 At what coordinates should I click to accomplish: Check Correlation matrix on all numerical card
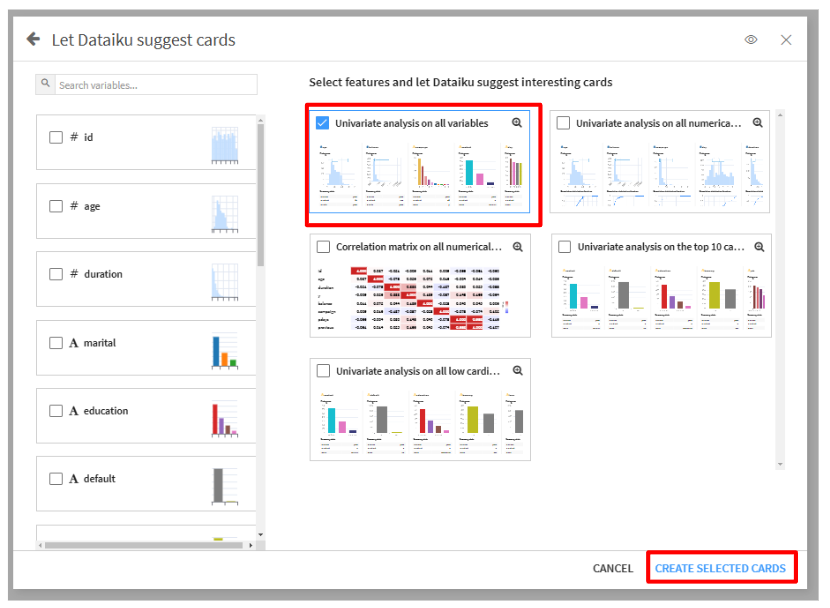pos(323,247)
